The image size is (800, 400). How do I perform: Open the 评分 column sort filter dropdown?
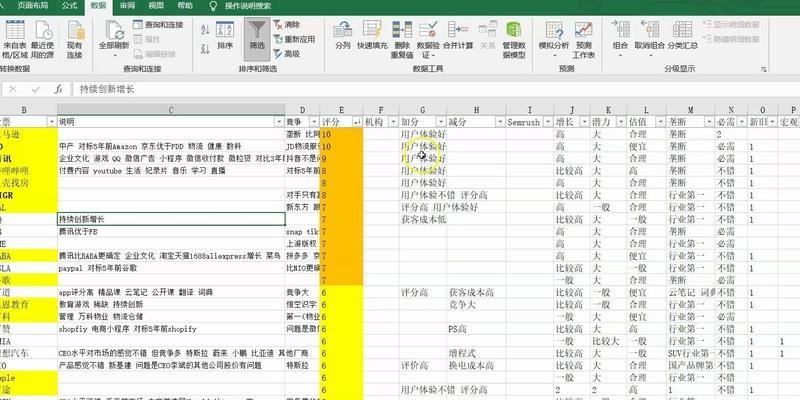357,122
